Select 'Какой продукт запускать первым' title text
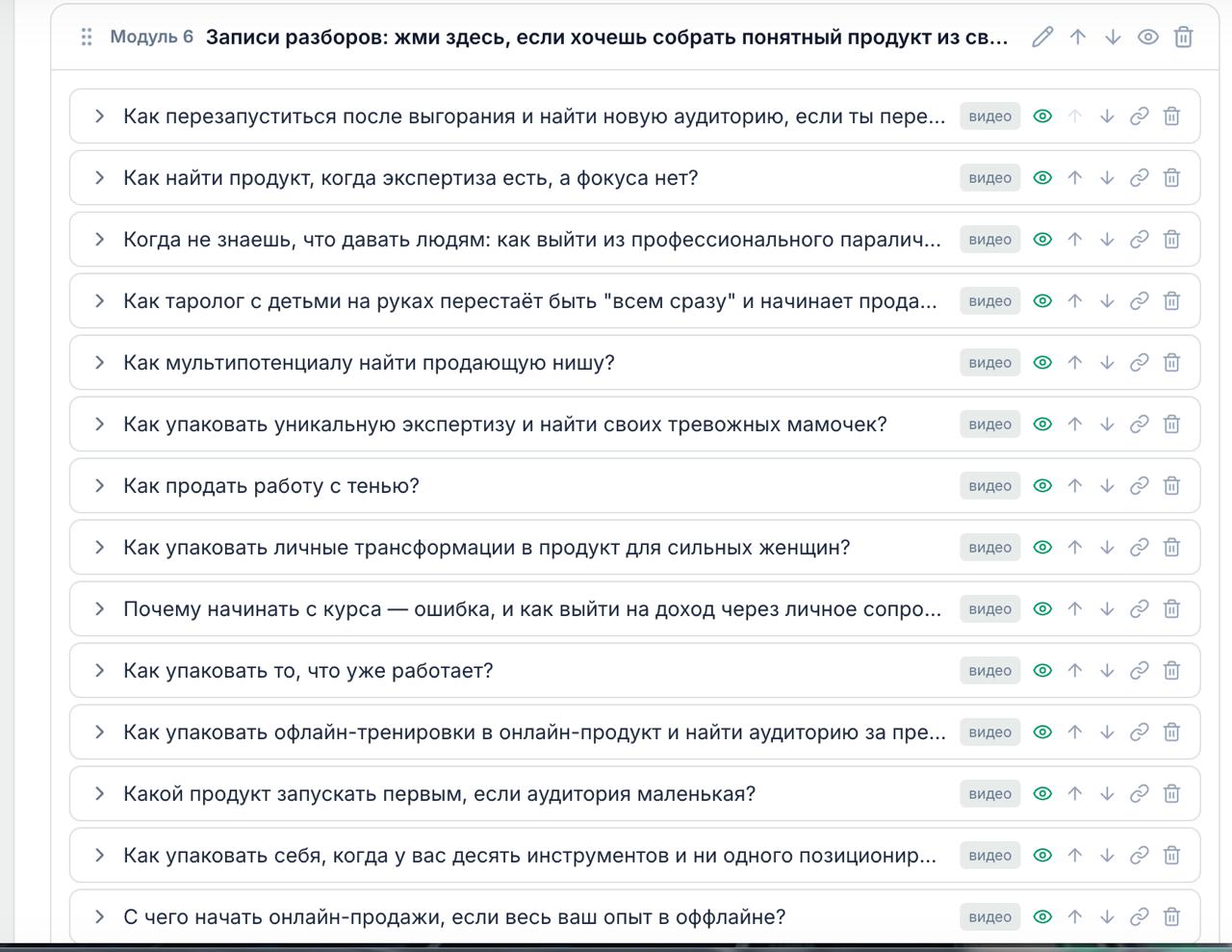Image resolution: width=1232 pixels, height=952 pixels. coord(439,794)
